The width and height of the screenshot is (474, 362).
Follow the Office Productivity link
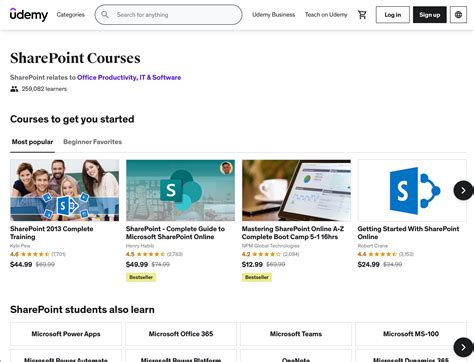[107, 77]
